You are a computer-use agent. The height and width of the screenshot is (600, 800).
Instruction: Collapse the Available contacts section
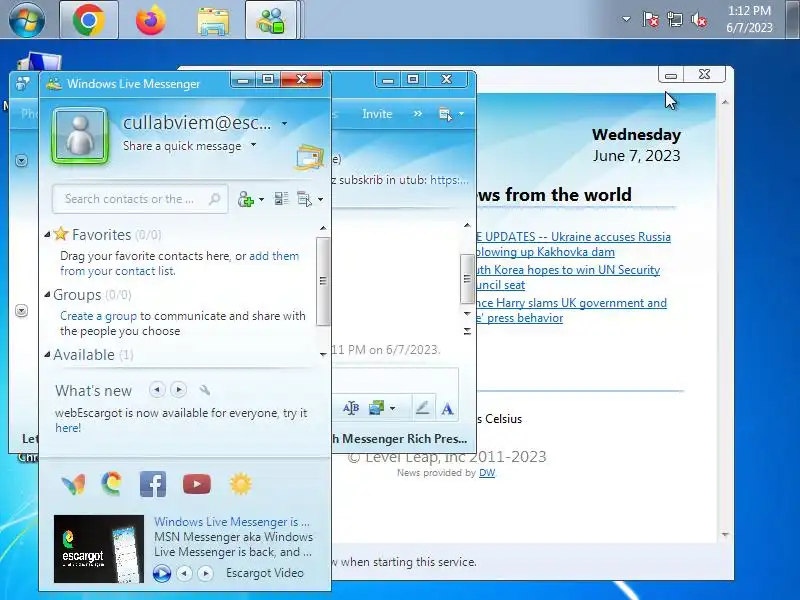pos(47,355)
